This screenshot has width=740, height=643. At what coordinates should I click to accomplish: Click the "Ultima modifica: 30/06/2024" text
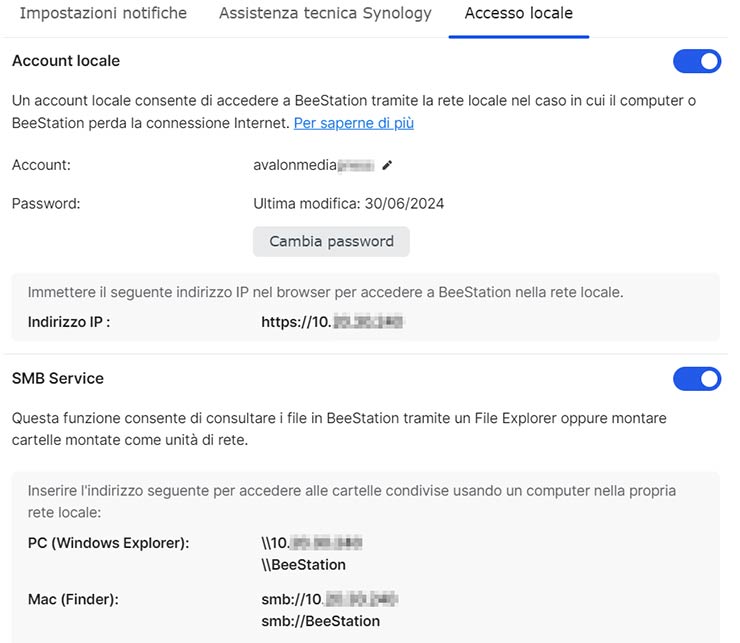[x=348, y=203]
